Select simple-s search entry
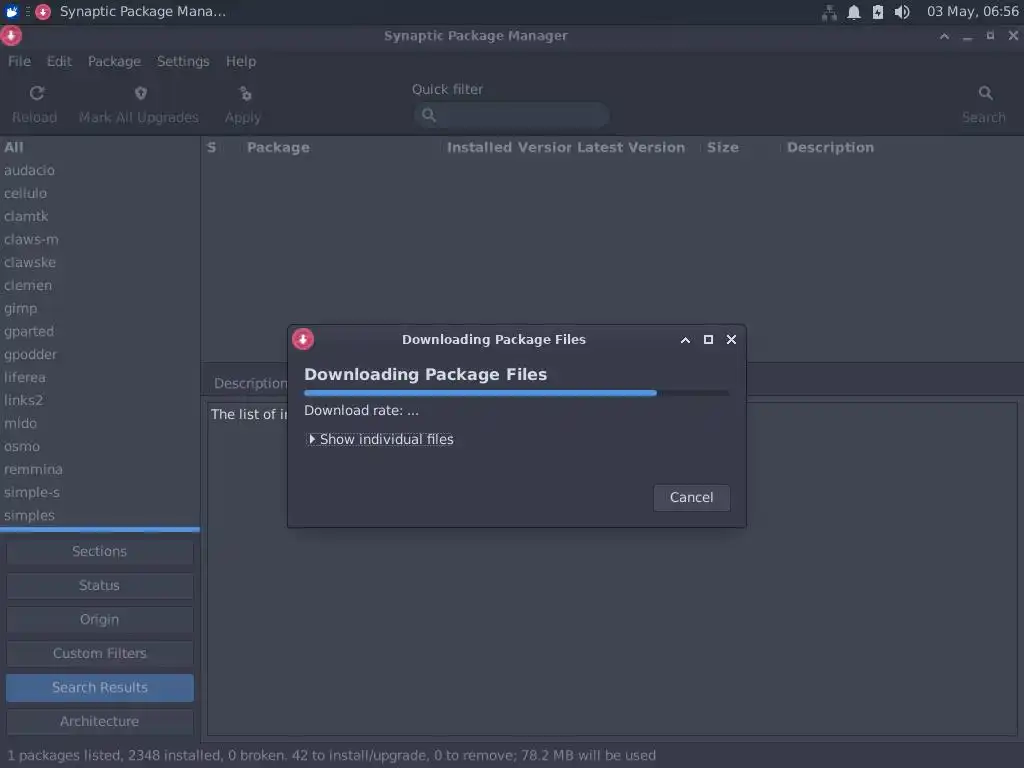The image size is (1024, 768). point(32,492)
